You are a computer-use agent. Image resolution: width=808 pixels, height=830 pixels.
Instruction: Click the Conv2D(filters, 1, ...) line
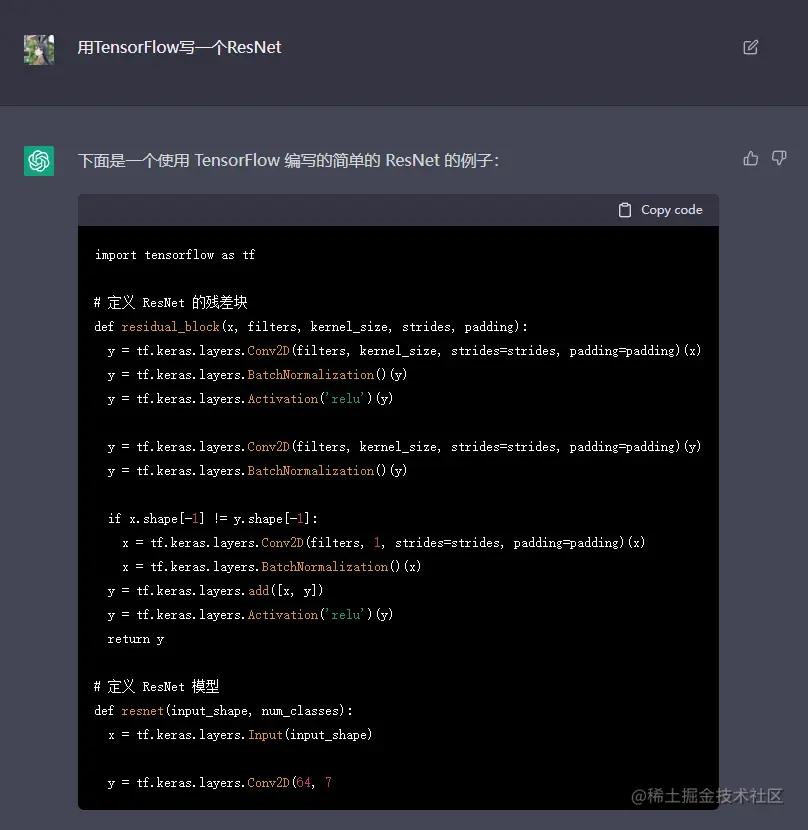(384, 543)
